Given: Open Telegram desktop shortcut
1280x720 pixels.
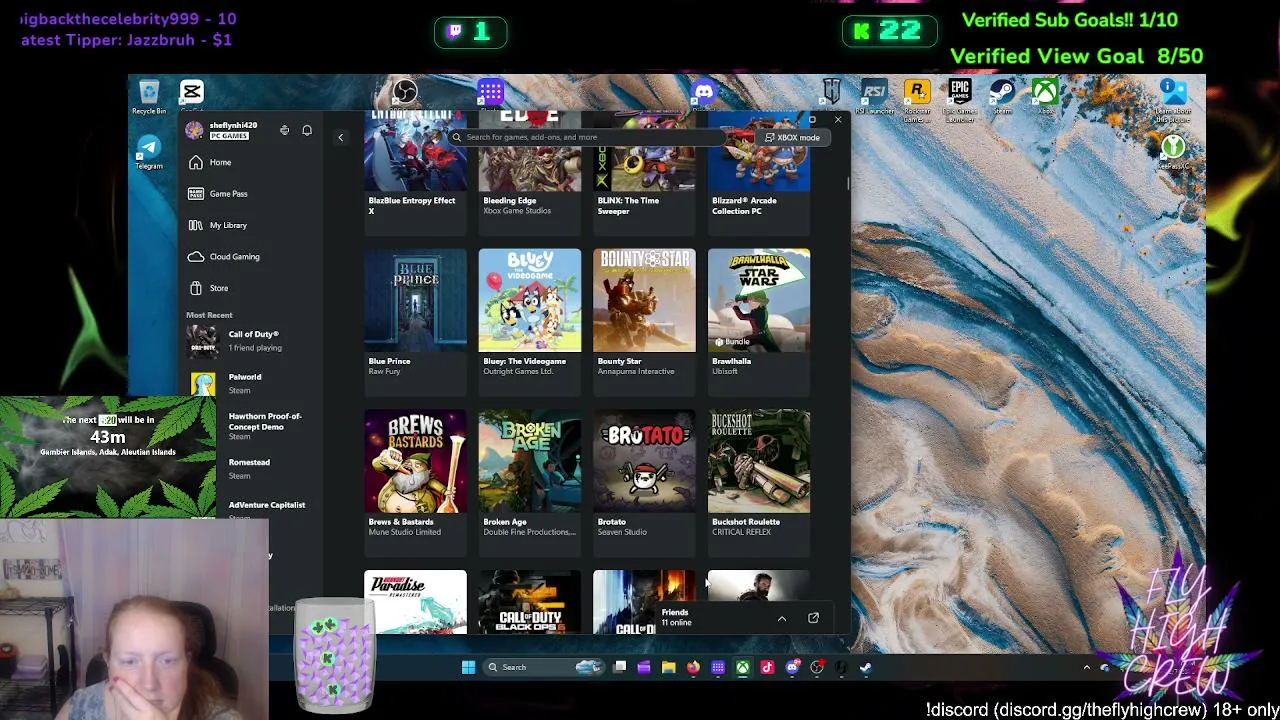Looking at the screenshot, I should (149, 152).
